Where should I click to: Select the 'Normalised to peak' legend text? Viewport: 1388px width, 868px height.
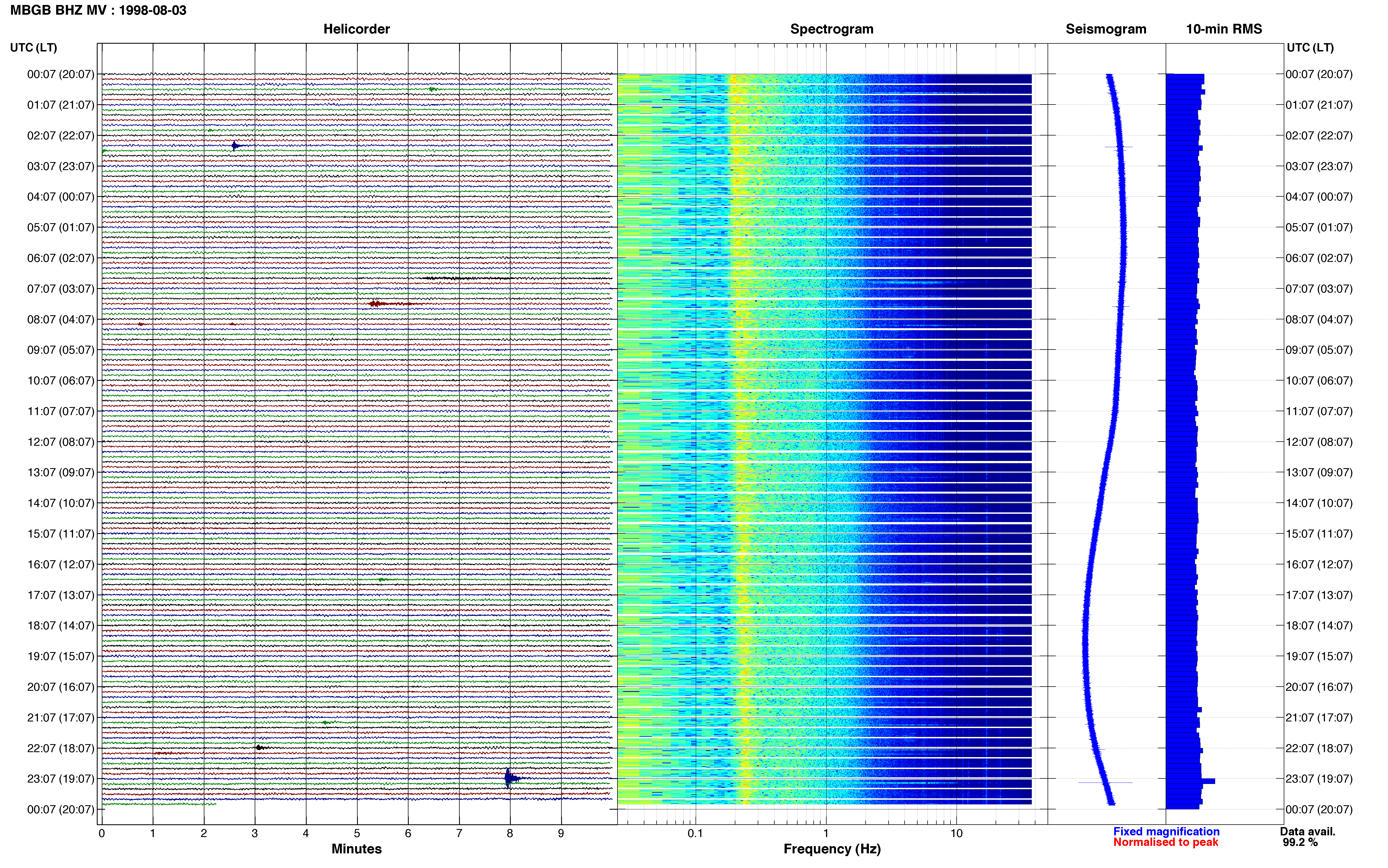click(1165, 842)
